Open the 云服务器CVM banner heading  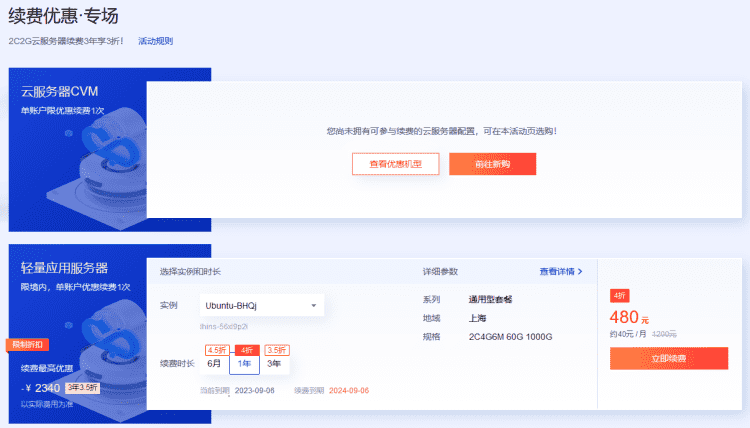60,92
